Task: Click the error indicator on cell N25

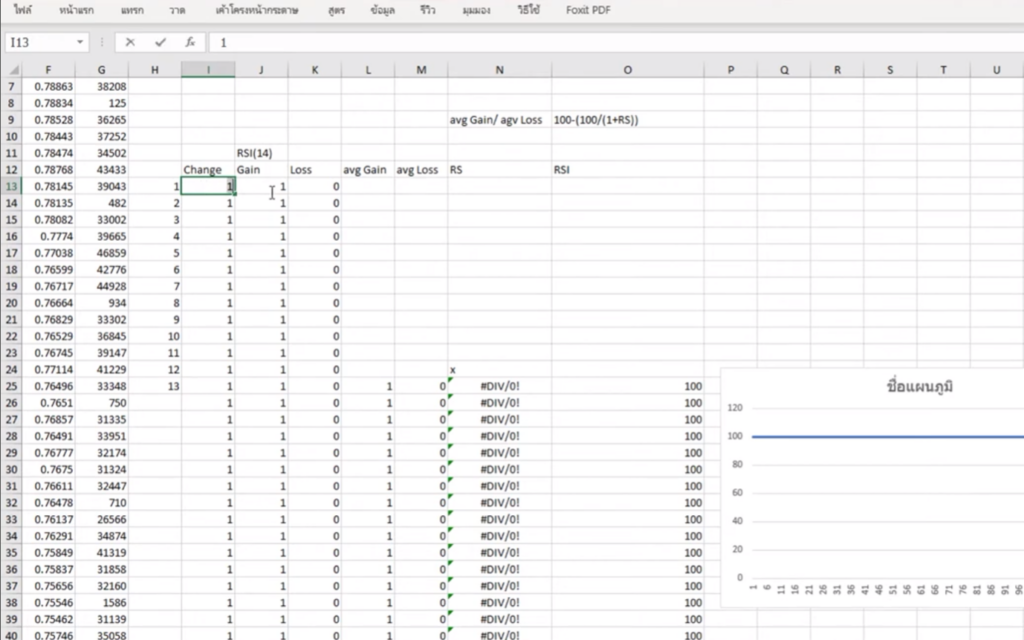Action: pyautogui.click(x=451, y=380)
